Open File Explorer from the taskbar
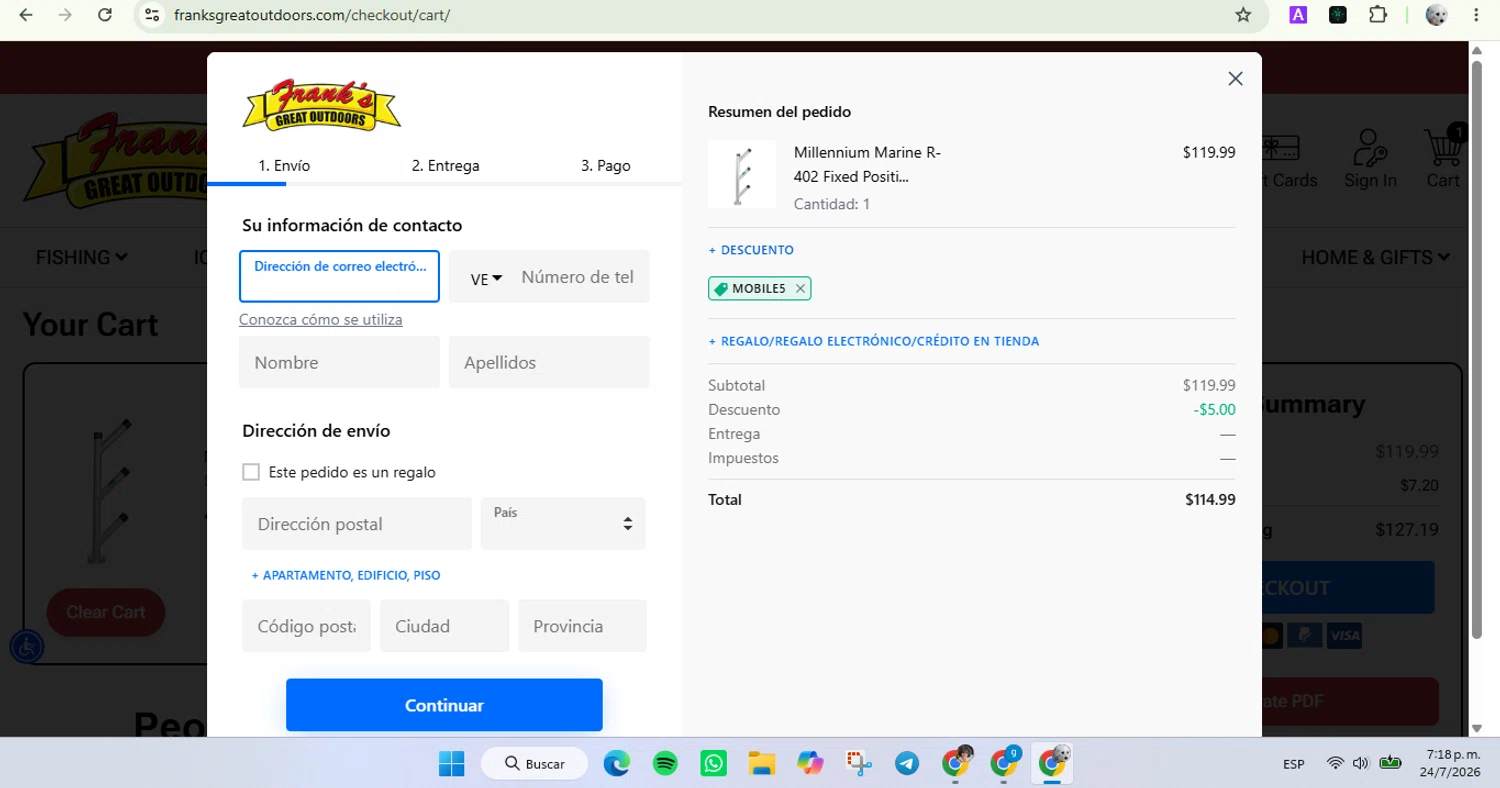Image resolution: width=1500 pixels, height=788 pixels. click(x=762, y=764)
